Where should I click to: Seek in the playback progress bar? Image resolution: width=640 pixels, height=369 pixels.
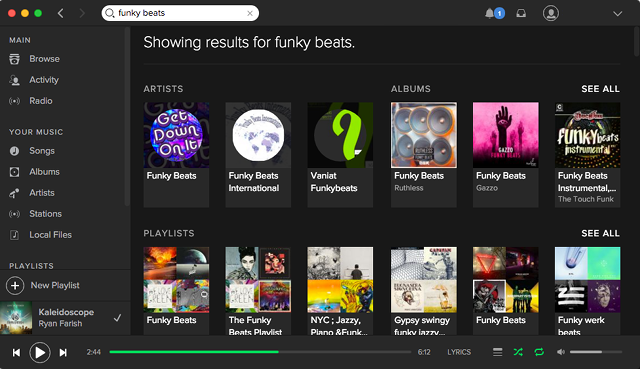pos(260,352)
